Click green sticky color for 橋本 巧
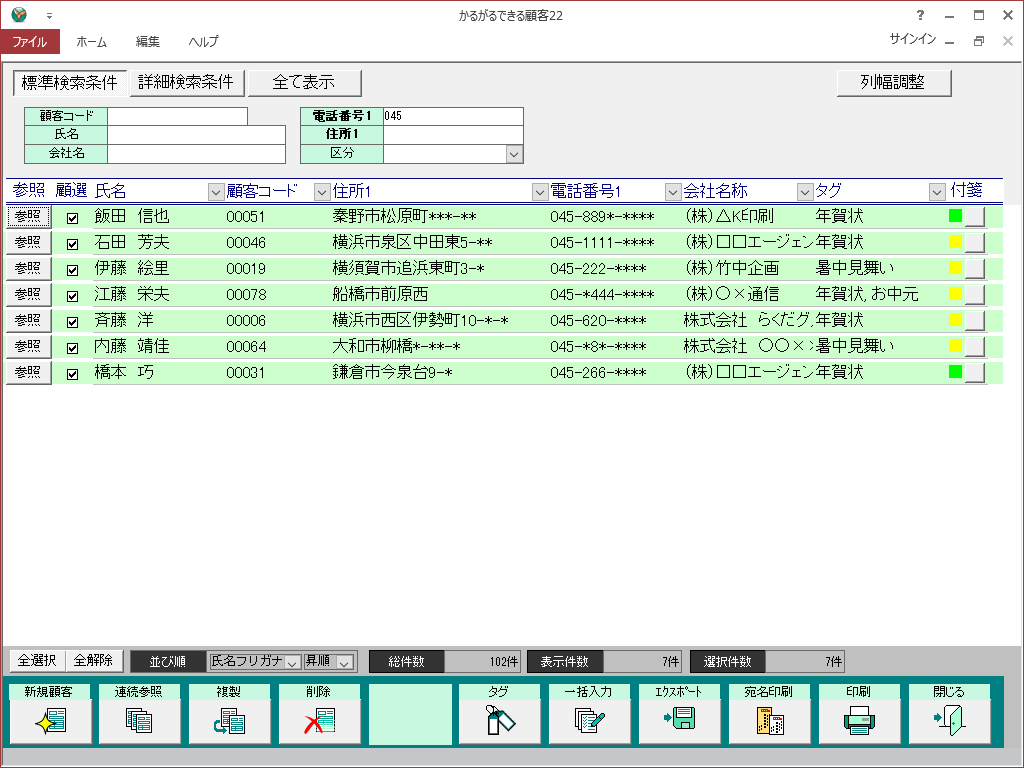Viewport: 1024px width, 768px height. 955,372
